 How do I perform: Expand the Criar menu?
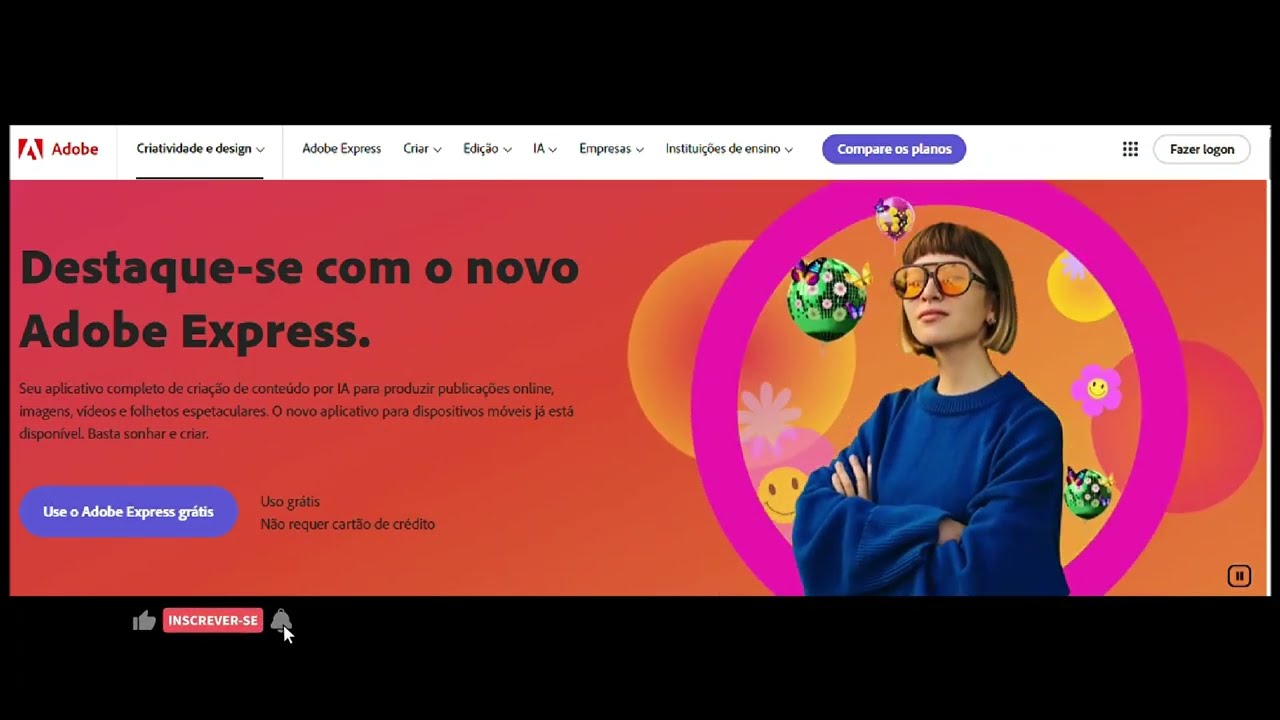coord(422,149)
